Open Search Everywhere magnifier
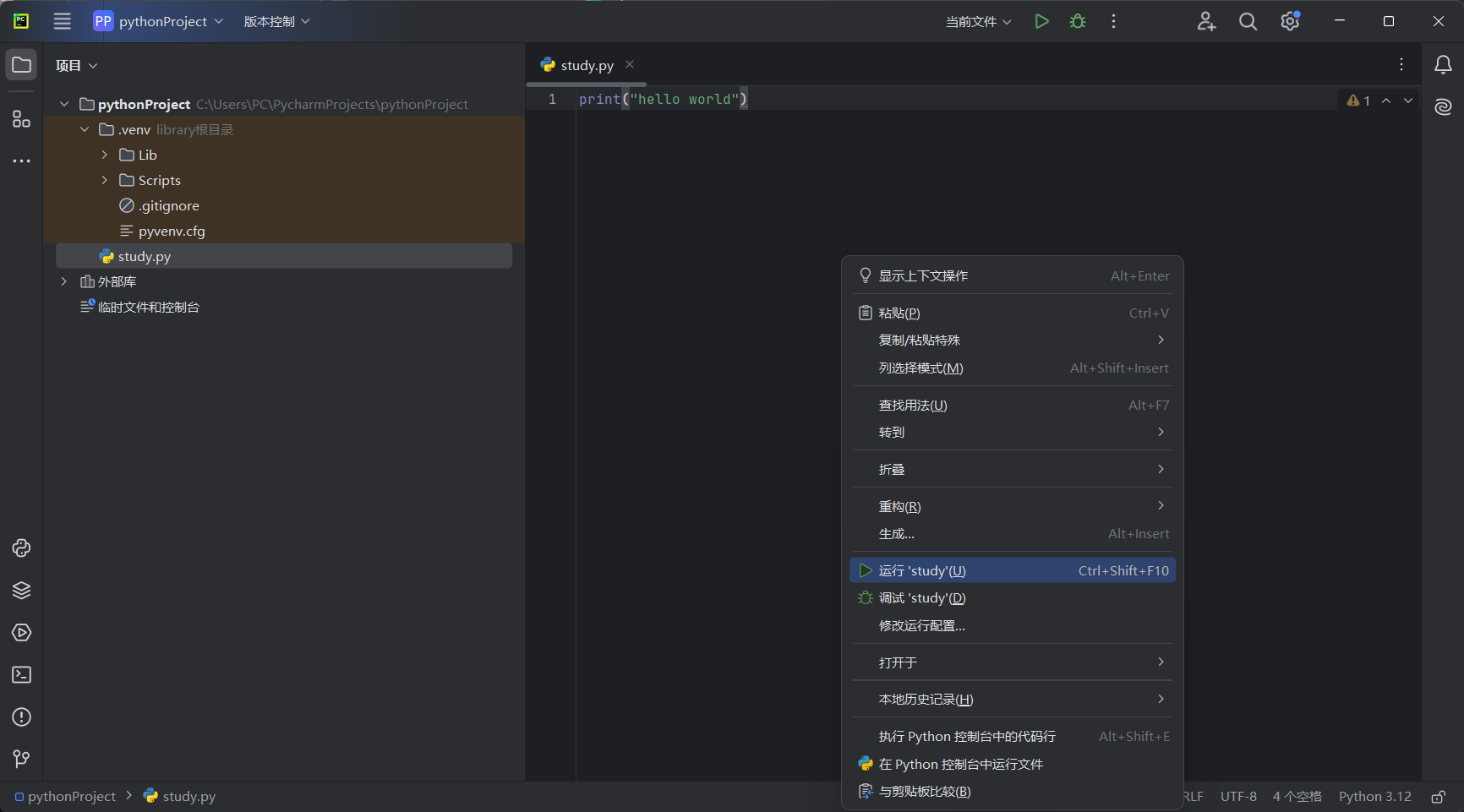This screenshot has height=812, width=1464. click(x=1248, y=21)
